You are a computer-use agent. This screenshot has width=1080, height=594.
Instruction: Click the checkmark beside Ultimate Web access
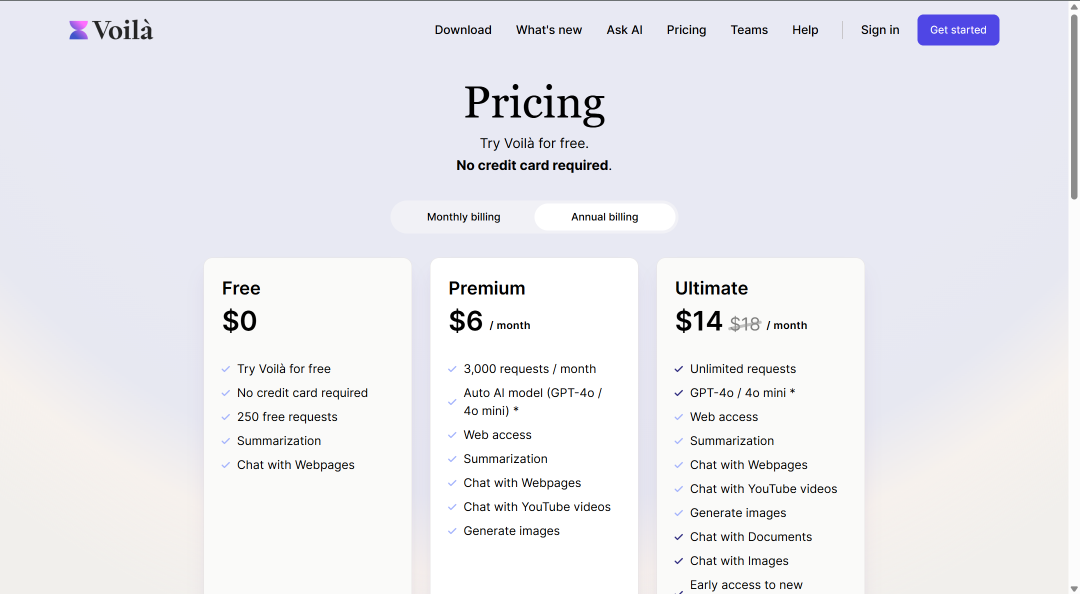click(x=678, y=417)
